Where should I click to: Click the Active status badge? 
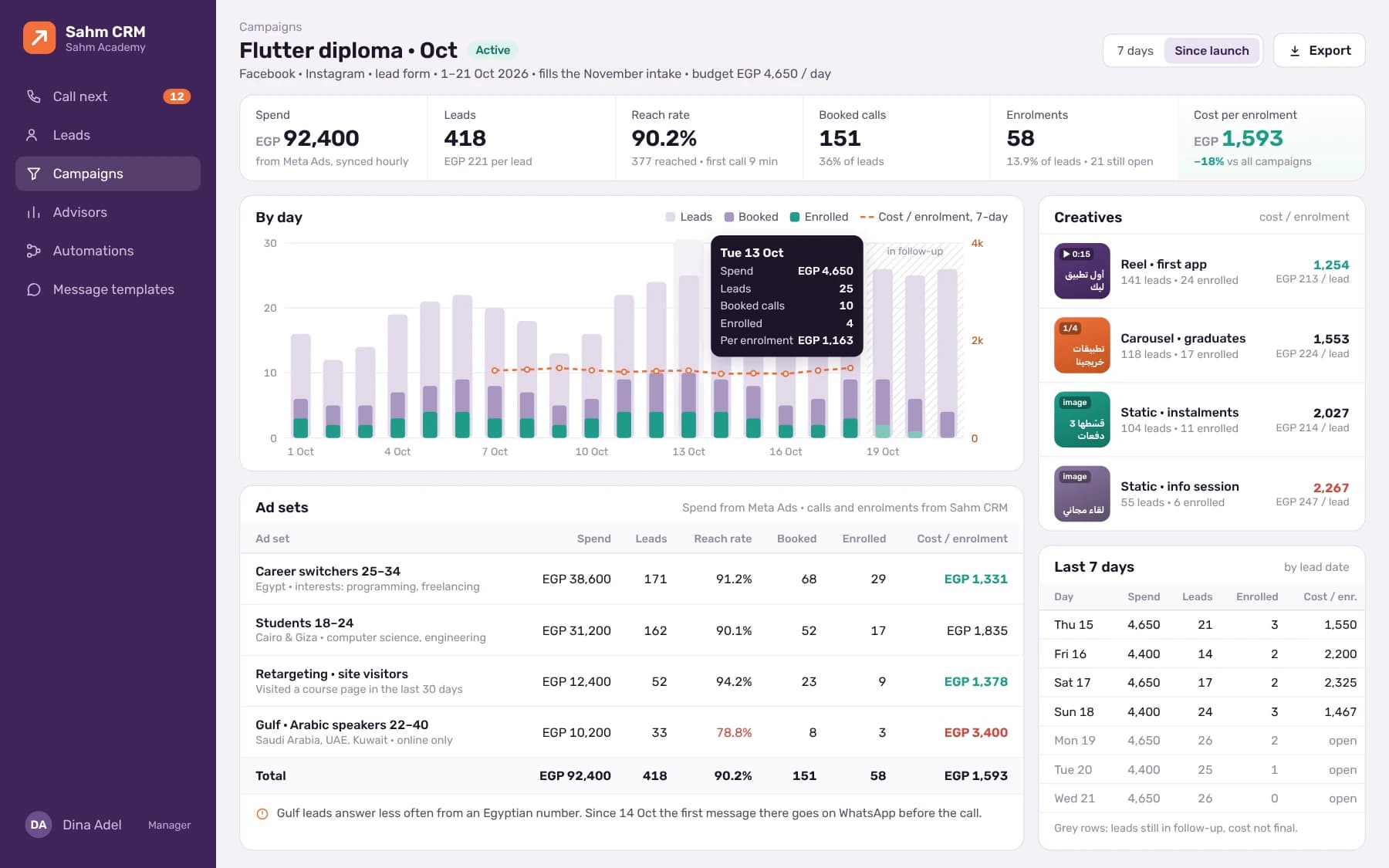tap(492, 50)
